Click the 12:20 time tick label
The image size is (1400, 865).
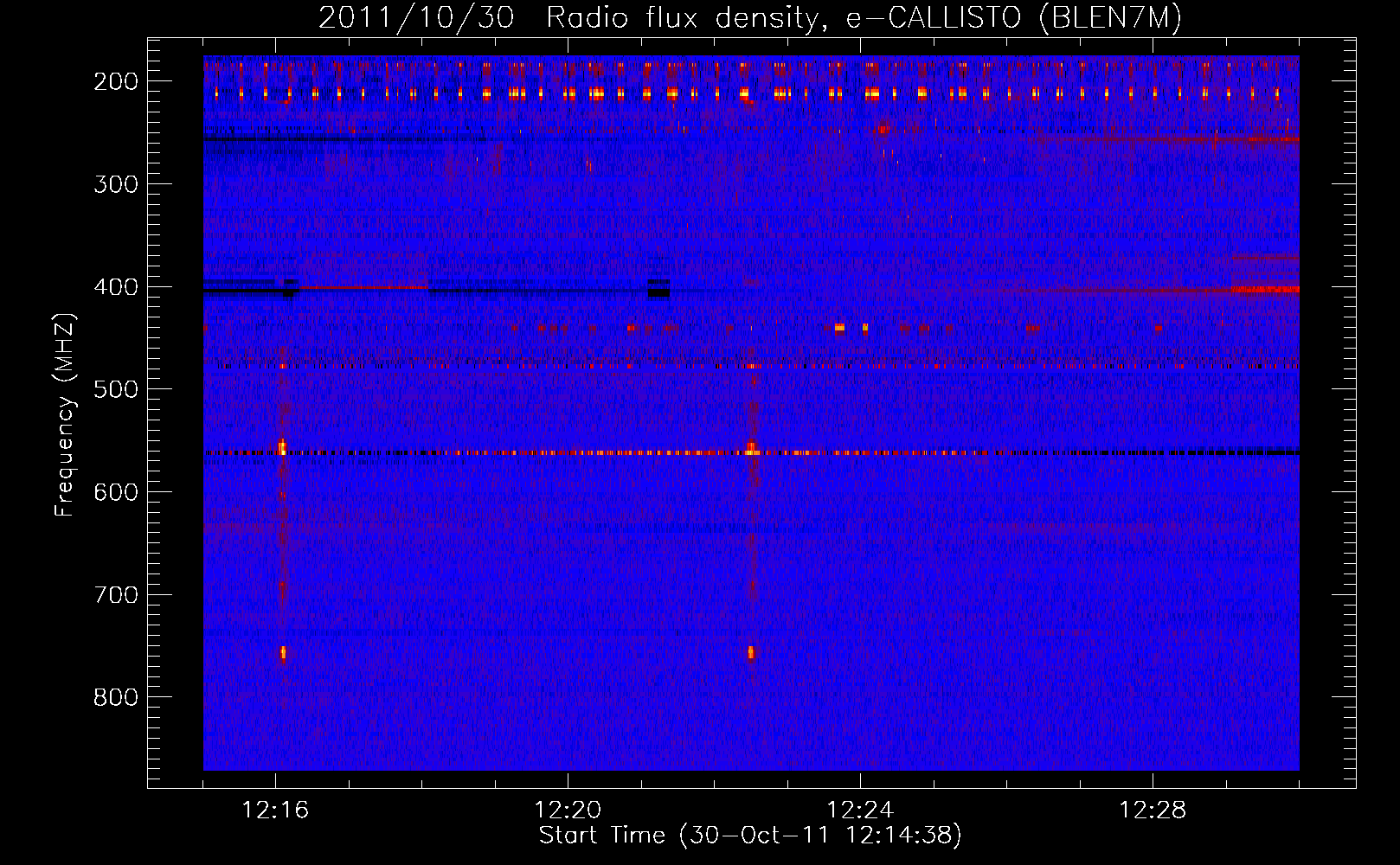568,811
